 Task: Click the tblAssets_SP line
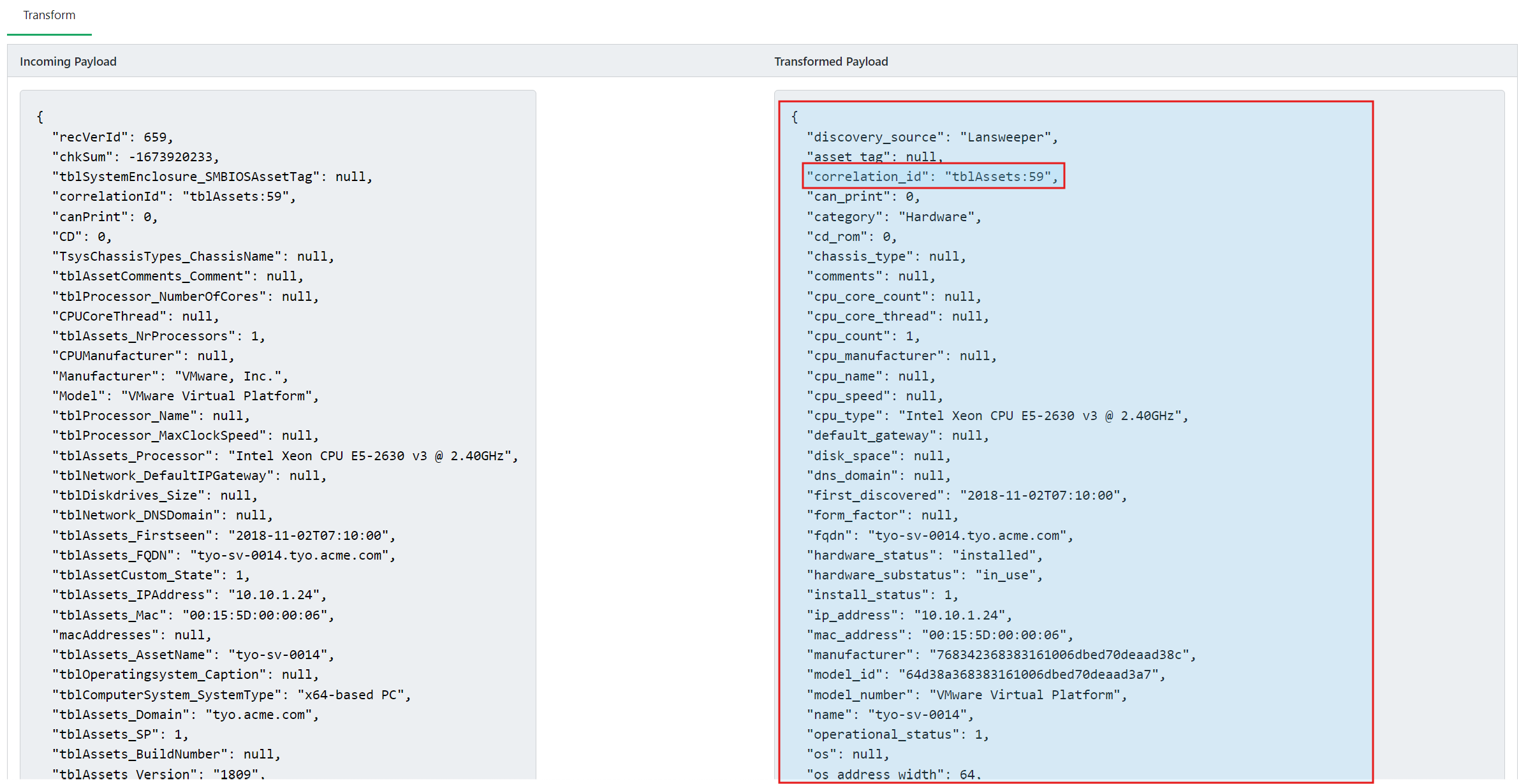(x=121, y=734)
